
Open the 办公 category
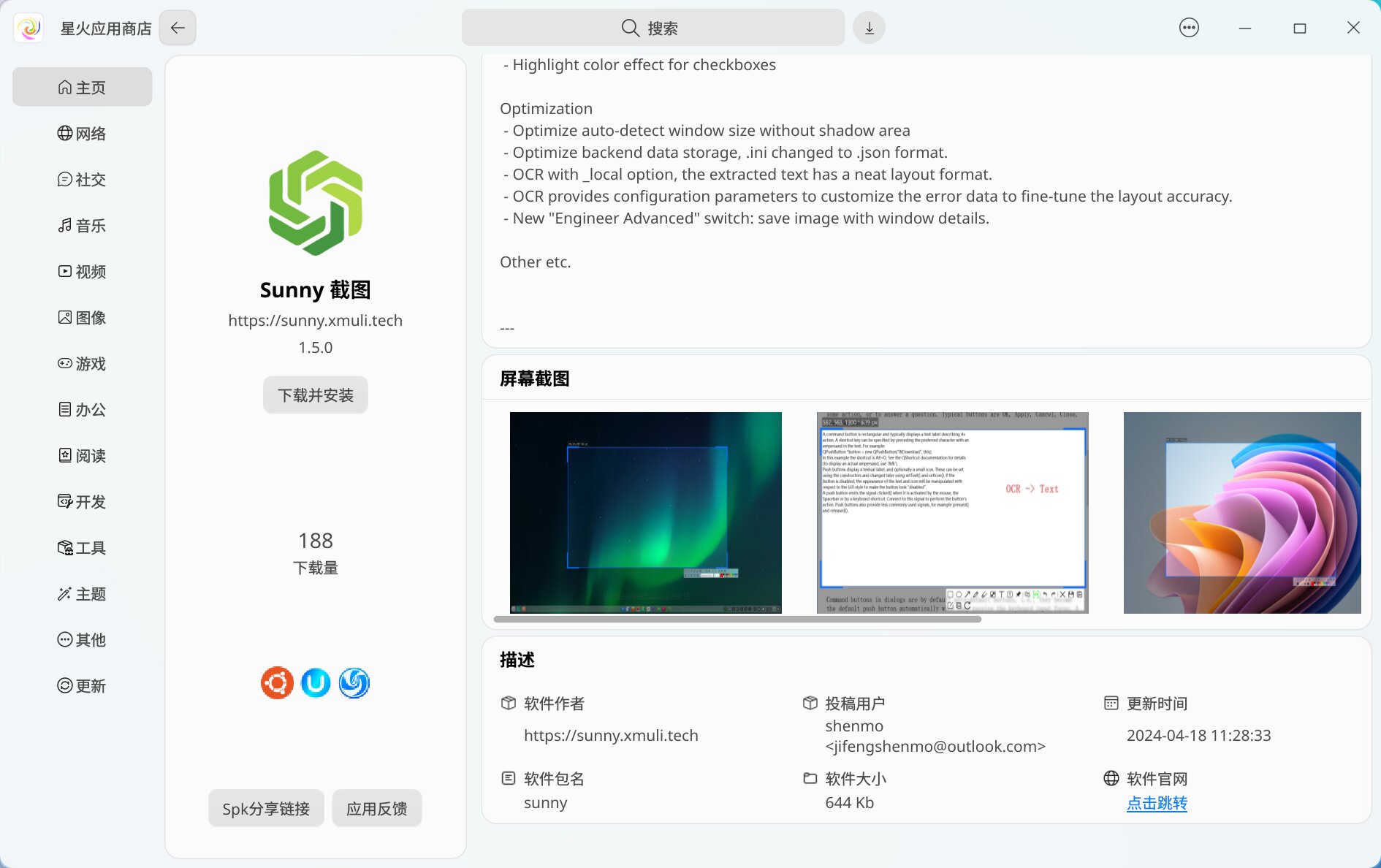pos(82,409)
